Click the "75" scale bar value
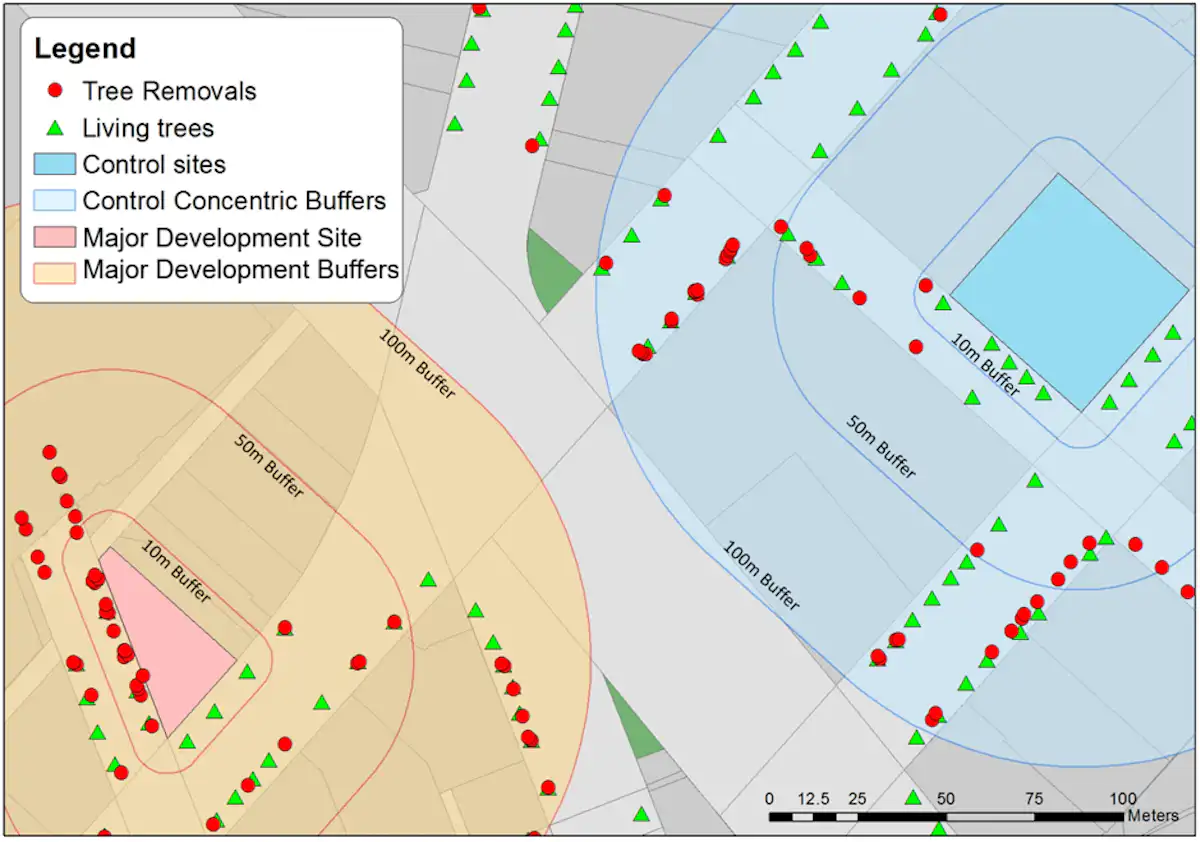 click(1034, 799)
